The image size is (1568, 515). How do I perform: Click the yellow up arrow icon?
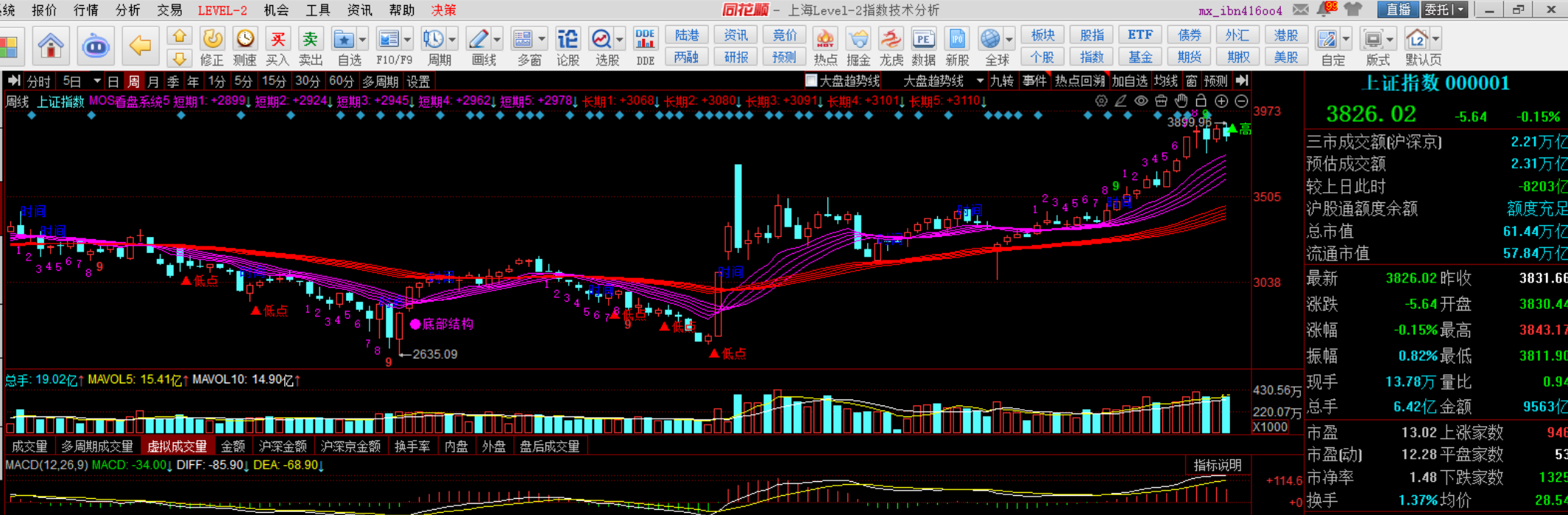[179, 36]
